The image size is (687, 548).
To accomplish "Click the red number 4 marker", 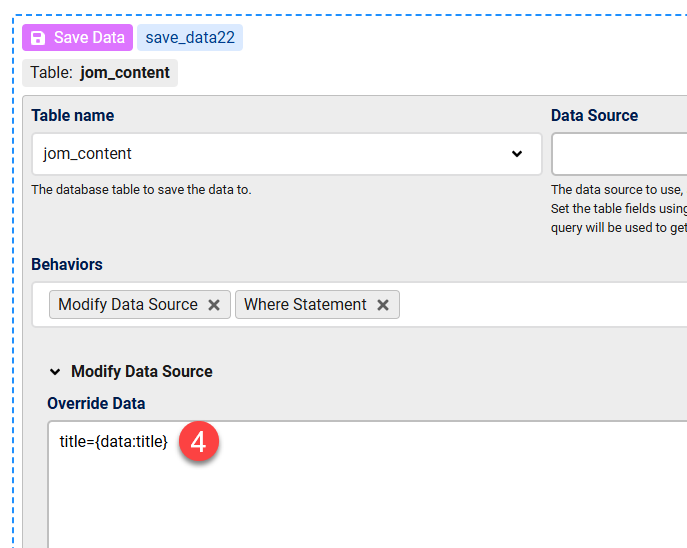I will (198, 442).
